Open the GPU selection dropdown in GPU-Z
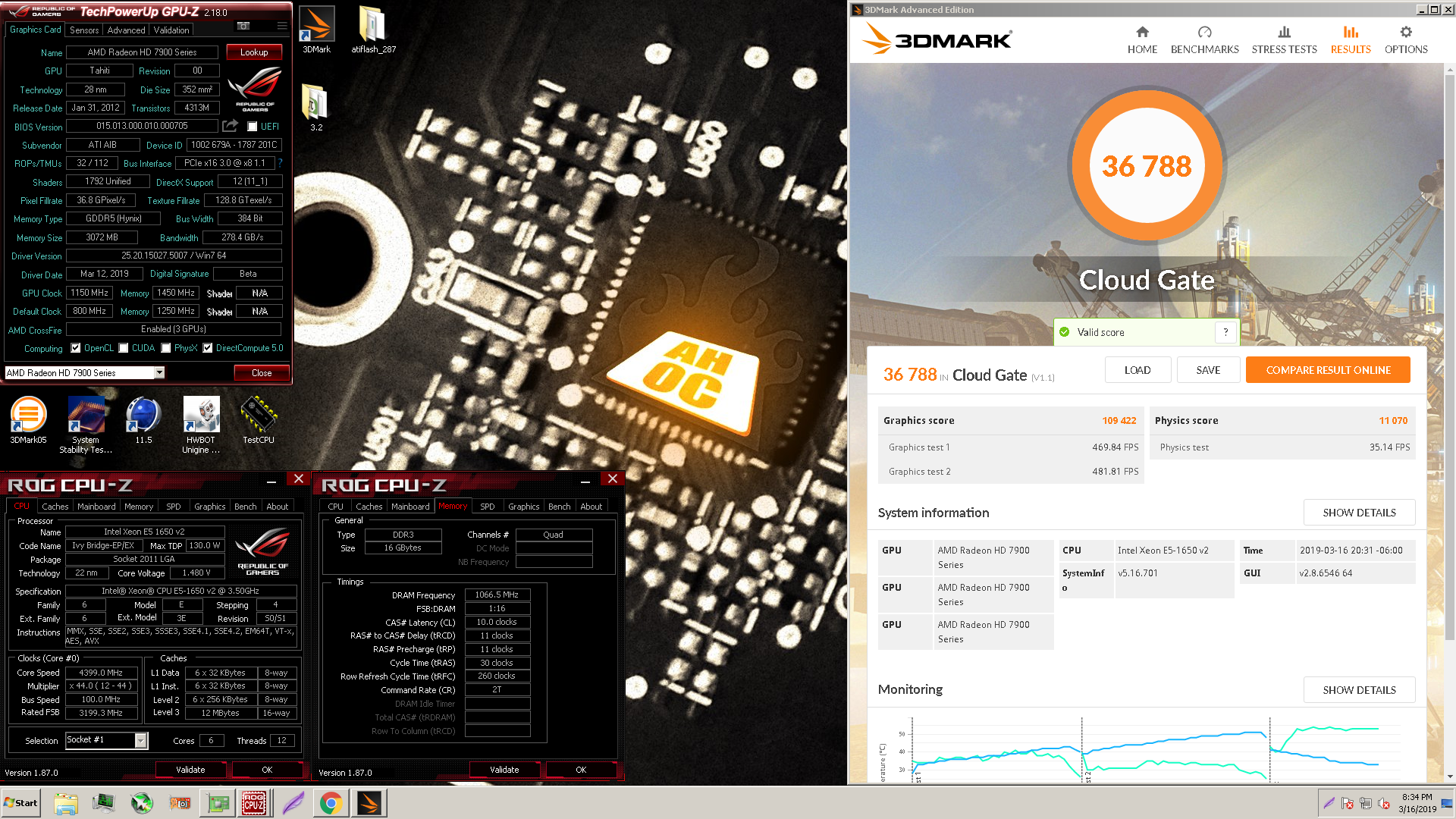Viewport: 1456px width, 819px height. [159, 372]
